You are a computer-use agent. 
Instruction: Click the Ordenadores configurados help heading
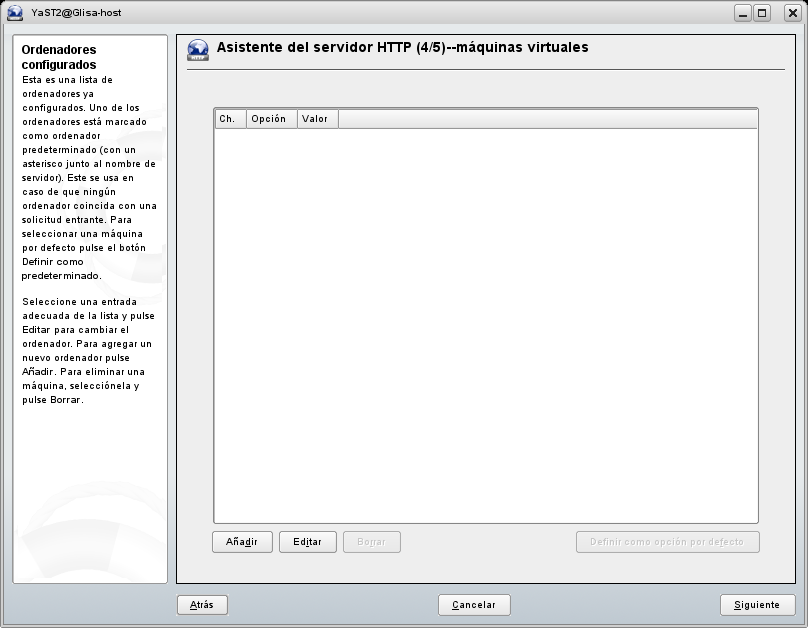pyautogui.click(x=60, y=57)
